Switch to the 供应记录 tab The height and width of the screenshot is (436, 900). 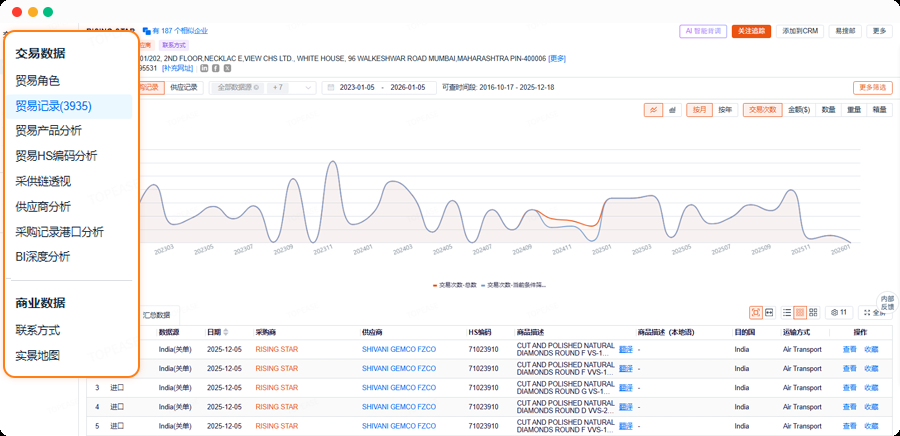pyautogui.click(x=184, y=88)
